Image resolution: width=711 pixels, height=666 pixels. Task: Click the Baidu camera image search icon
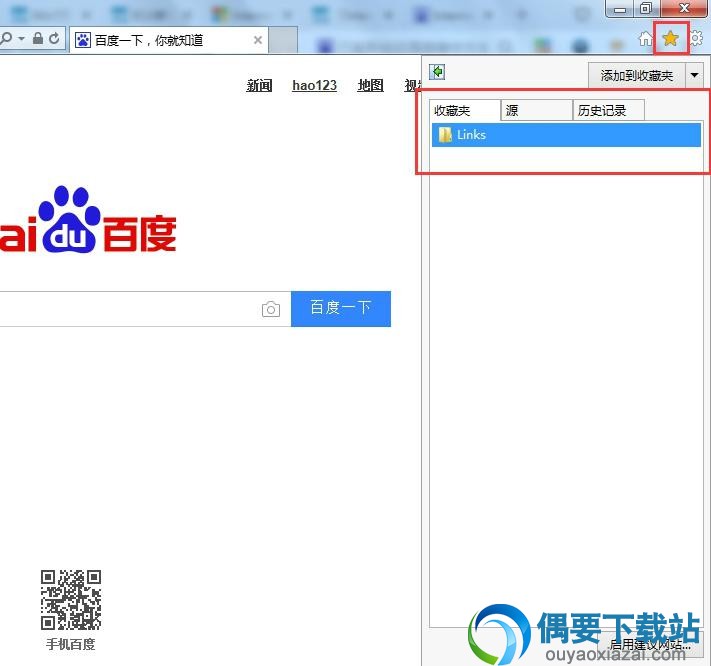coord(271,309)
